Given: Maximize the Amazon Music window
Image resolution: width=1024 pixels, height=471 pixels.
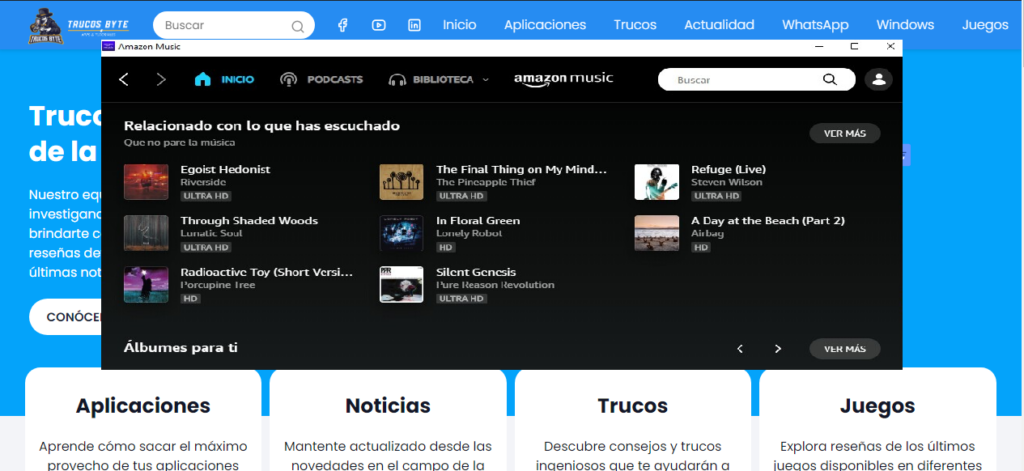Looking at the screenshot, I should click(x=854, y=46).
